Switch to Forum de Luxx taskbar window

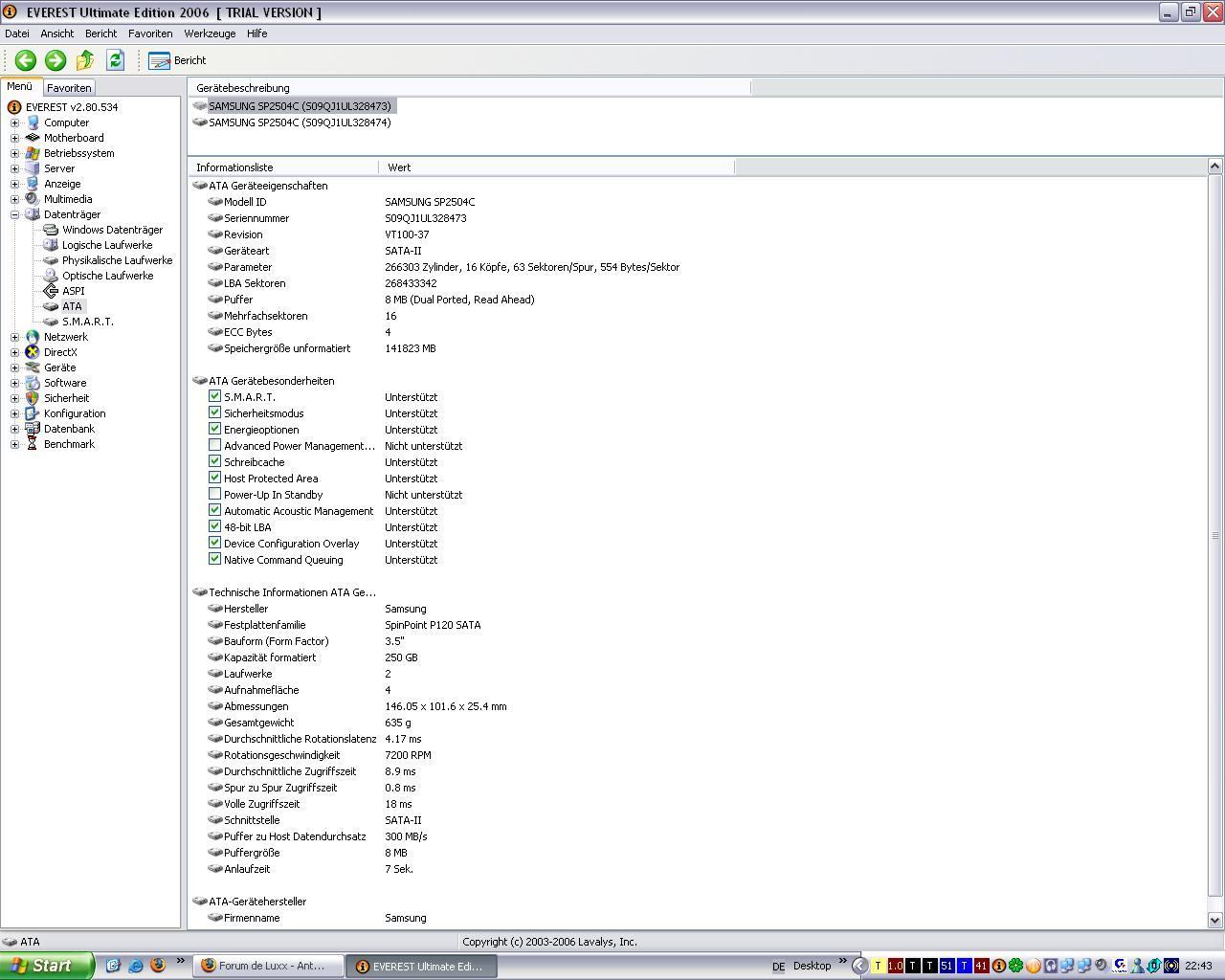point(268,966)
